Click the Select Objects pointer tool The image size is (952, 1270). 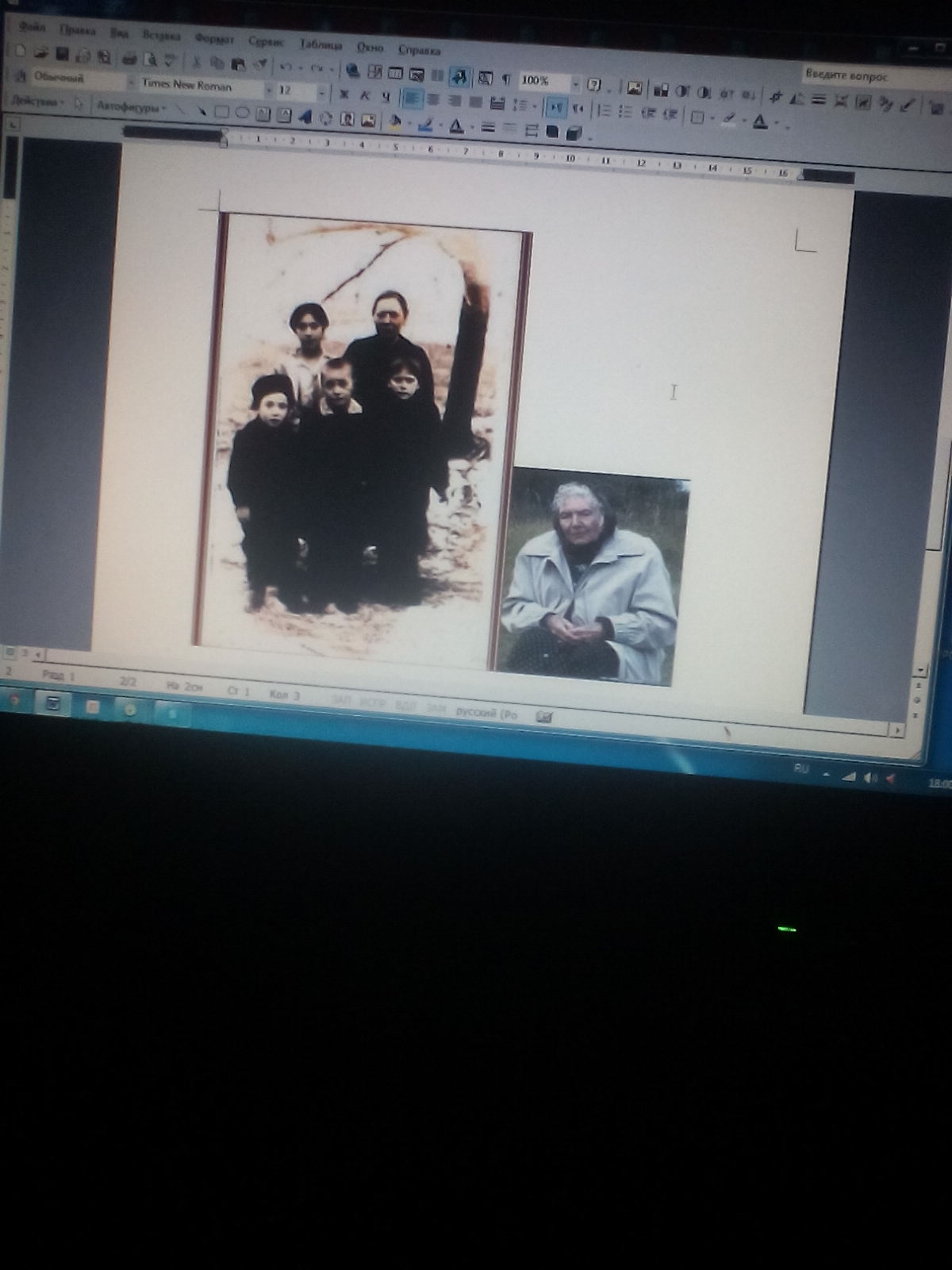79,103
